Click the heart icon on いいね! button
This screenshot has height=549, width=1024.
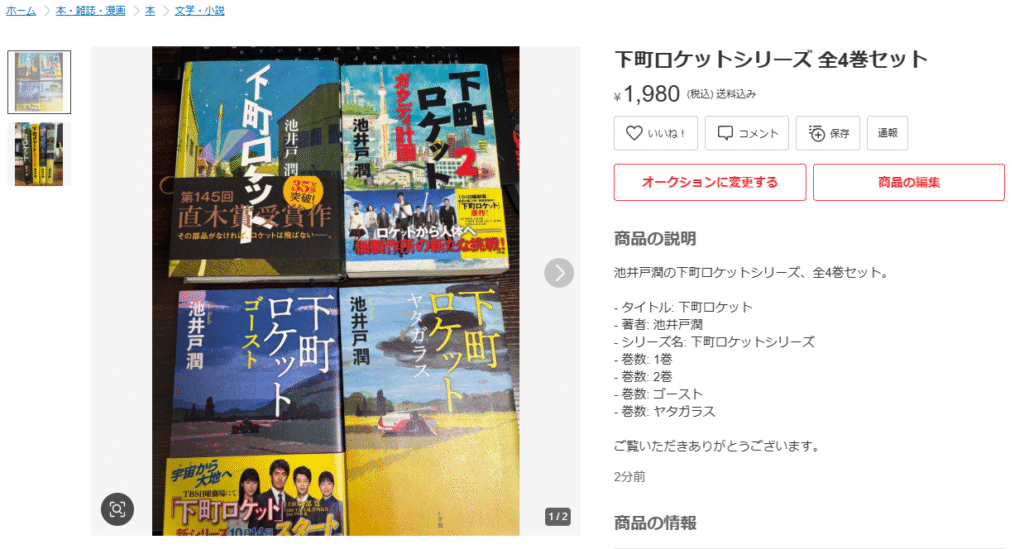click(x=633, y=133)
